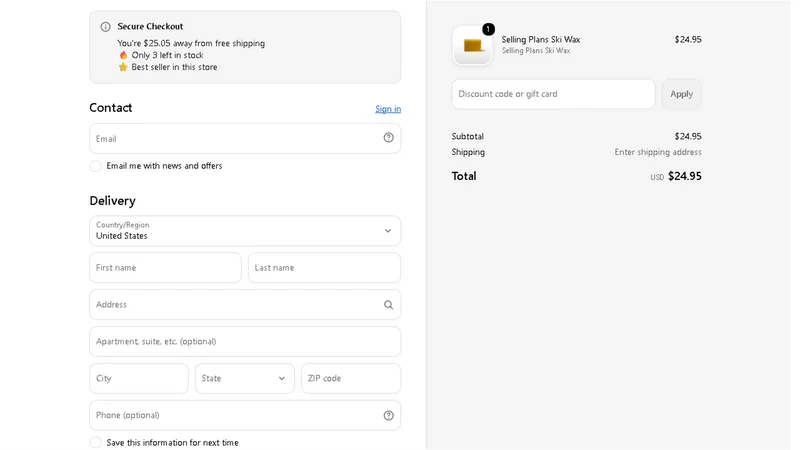Click the Apply discount button
Screen dimensions: 800x450
682,94
